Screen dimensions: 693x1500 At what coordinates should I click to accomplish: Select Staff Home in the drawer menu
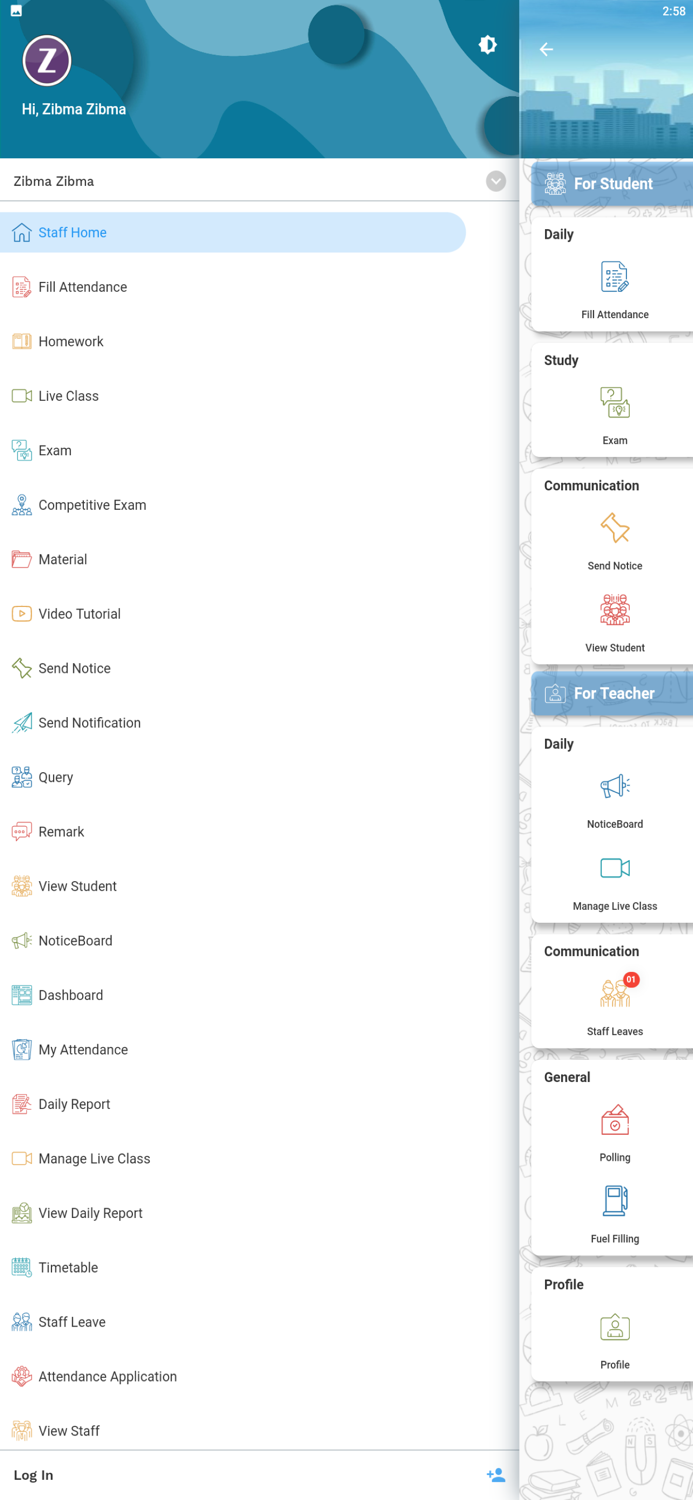(x=233, y=232)
